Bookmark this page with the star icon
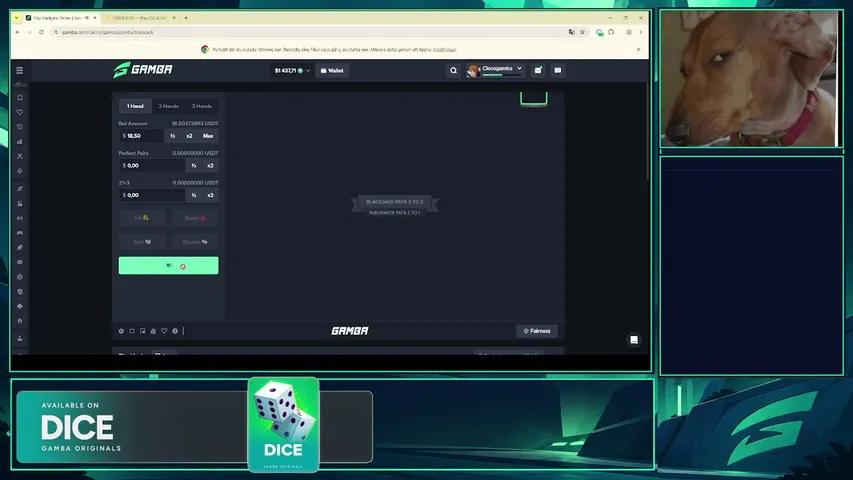This screenshot has width=853, height=480. click(x=582, y=32)
